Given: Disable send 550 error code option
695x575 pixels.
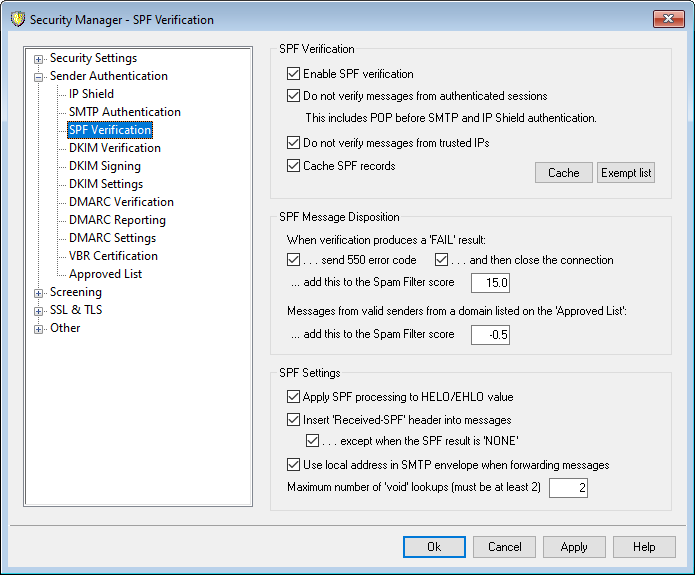Looking at the screenshot, I should 293,260.
